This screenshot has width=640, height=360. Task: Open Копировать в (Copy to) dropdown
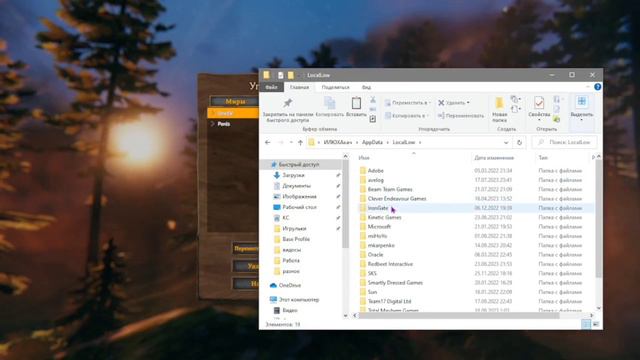(406, 116)
